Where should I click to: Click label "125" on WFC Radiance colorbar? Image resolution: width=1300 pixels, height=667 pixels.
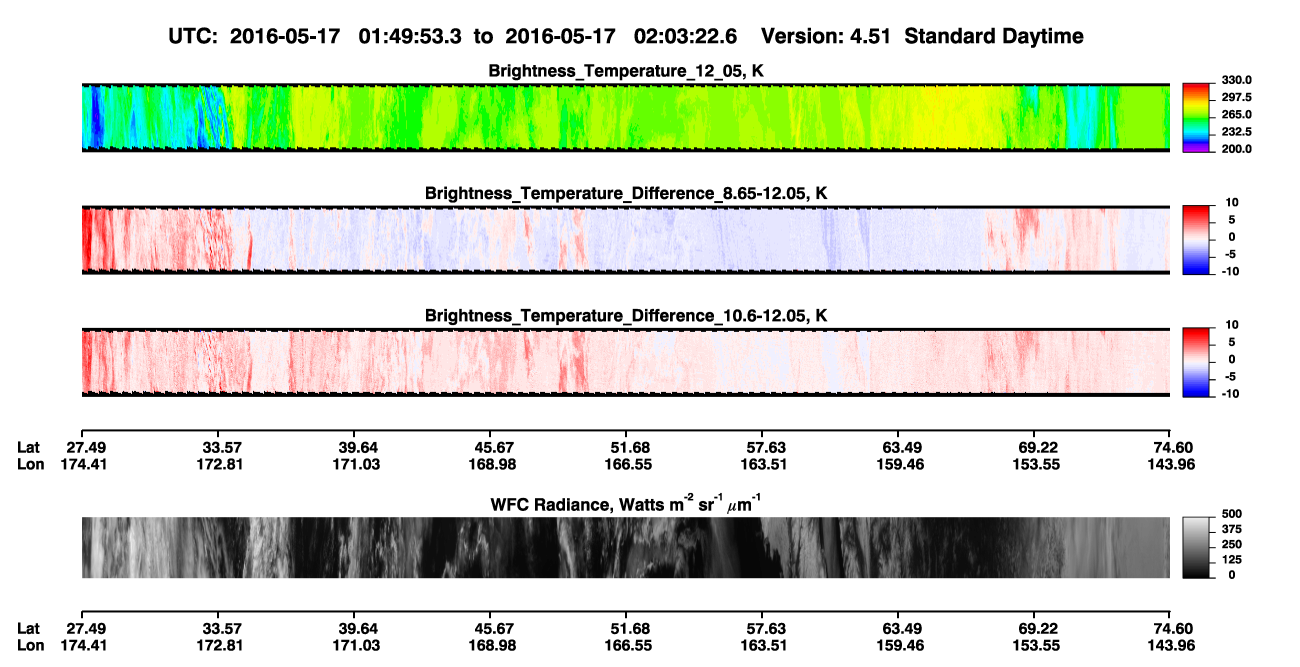[x=1231, y=559]
